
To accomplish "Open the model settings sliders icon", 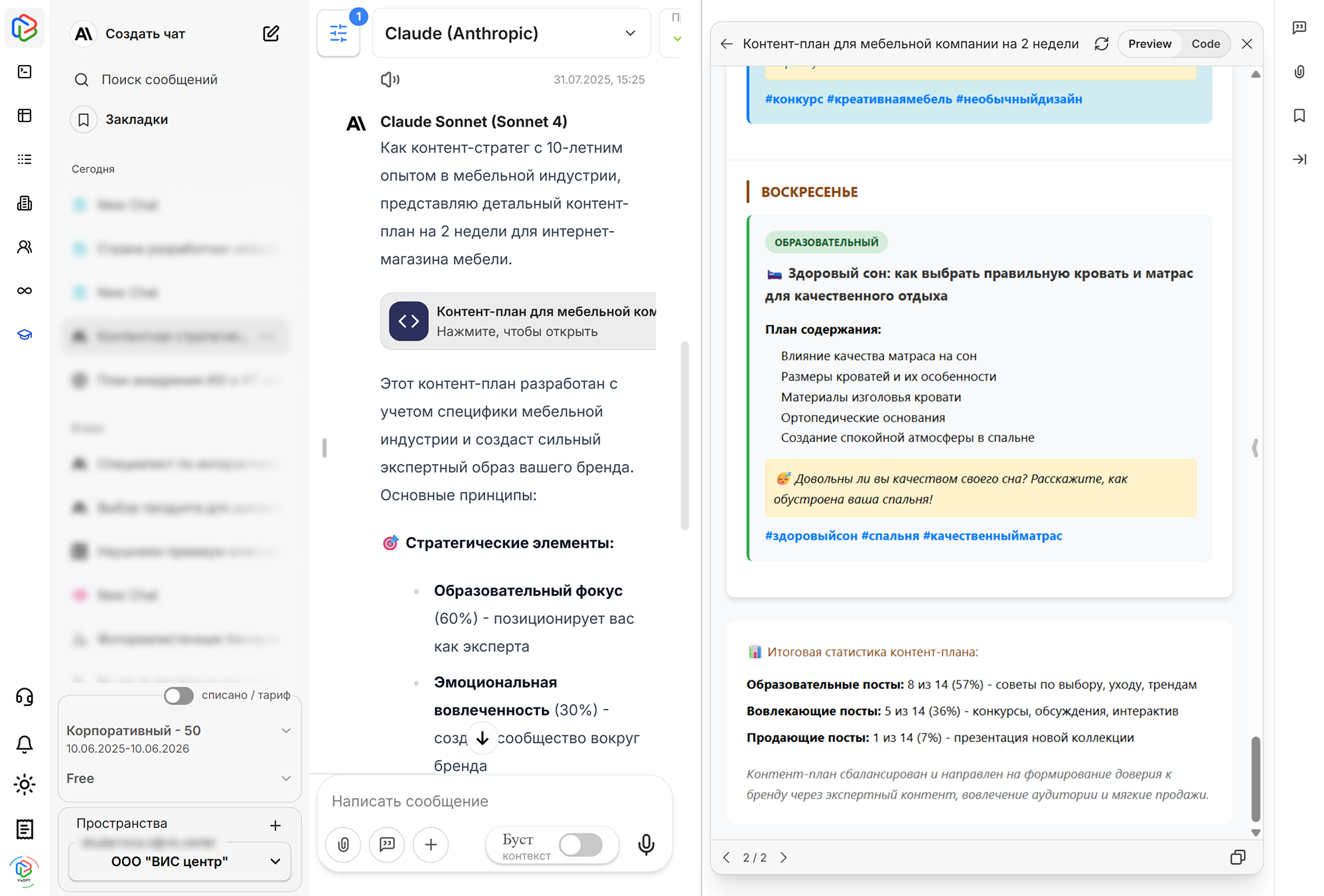I will point(338,33).
